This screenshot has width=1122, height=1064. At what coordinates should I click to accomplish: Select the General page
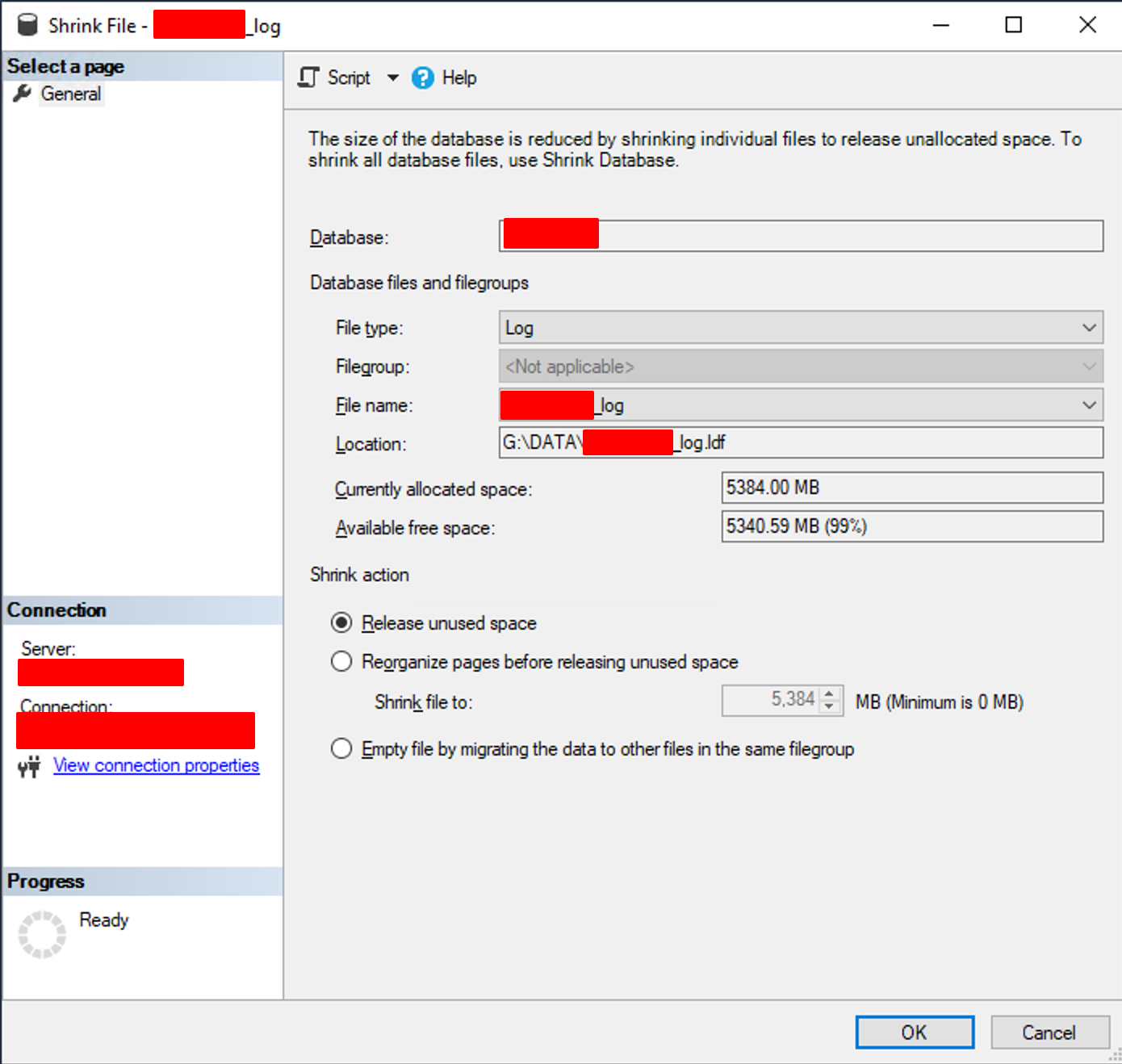(x=71, y=94)
